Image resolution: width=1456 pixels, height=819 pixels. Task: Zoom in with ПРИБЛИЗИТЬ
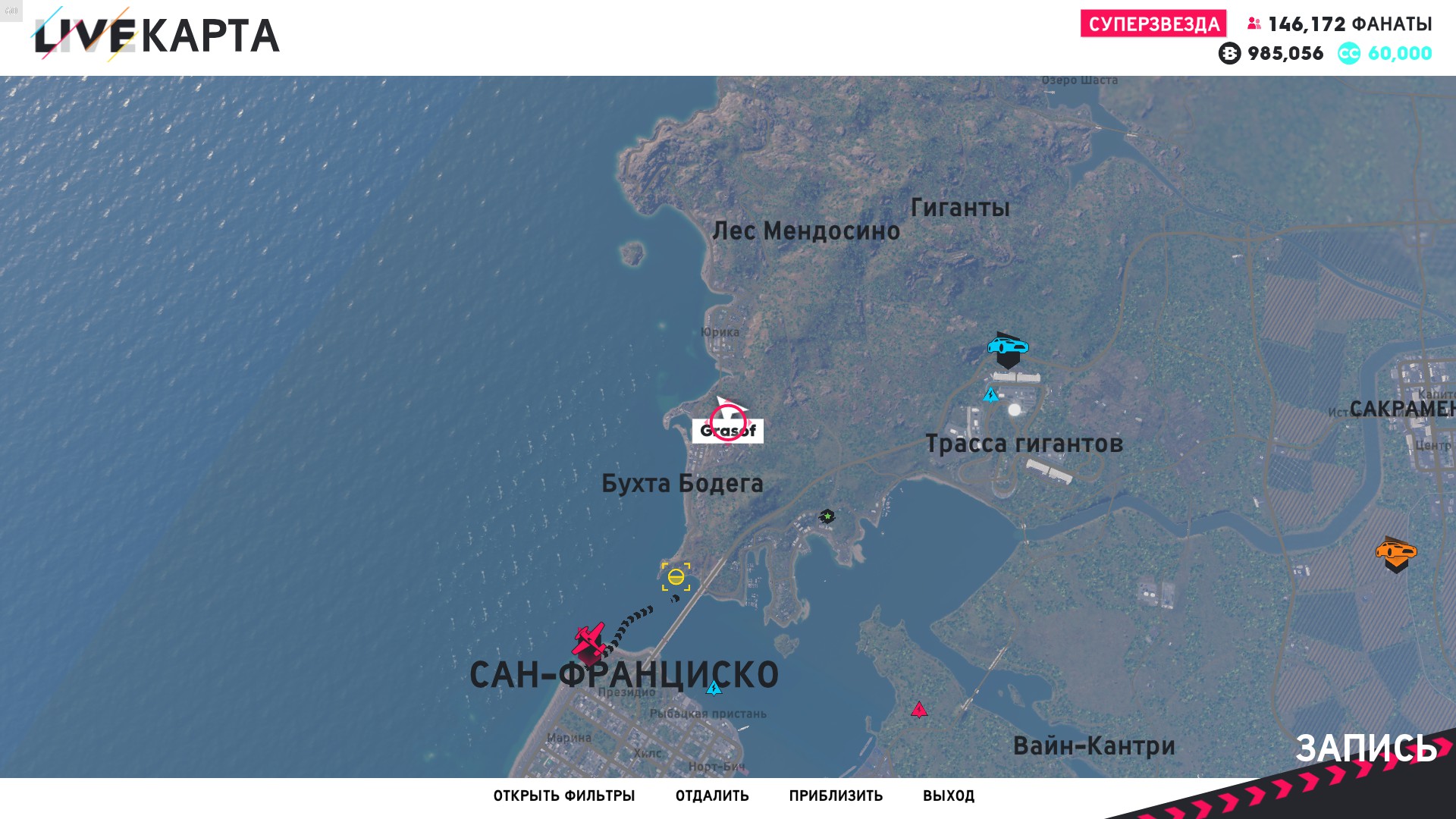(x=836, y=796)
